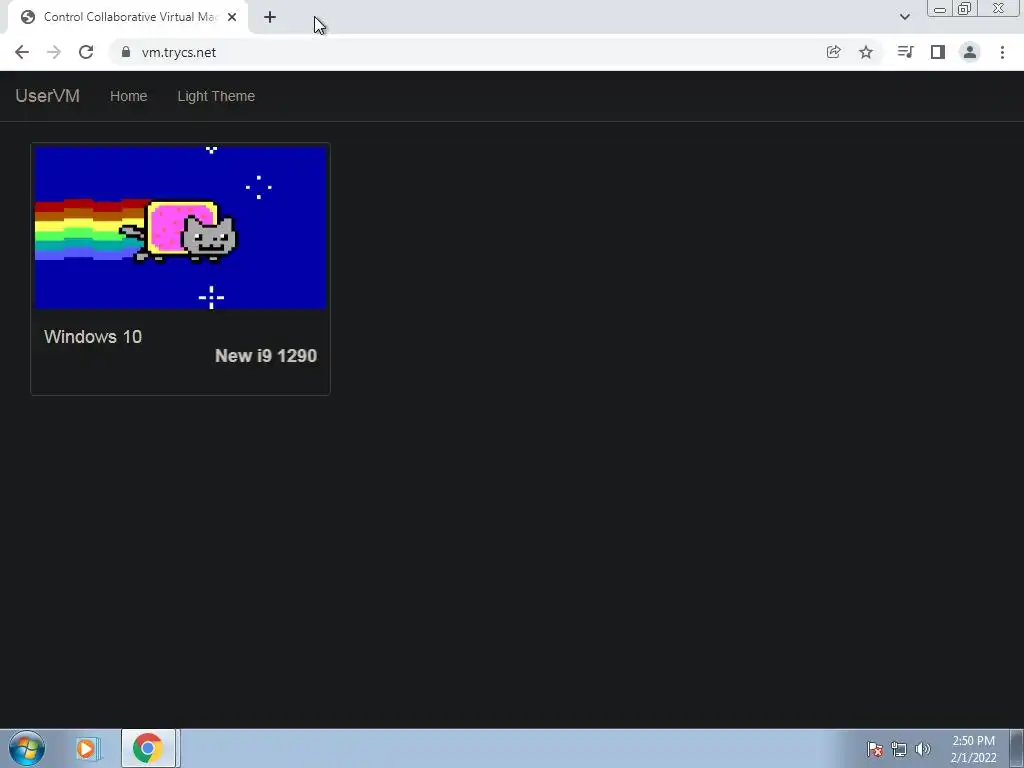This screenshot has width=1024, height=768.
Task: Open a new browser tab
Action: 270,17
